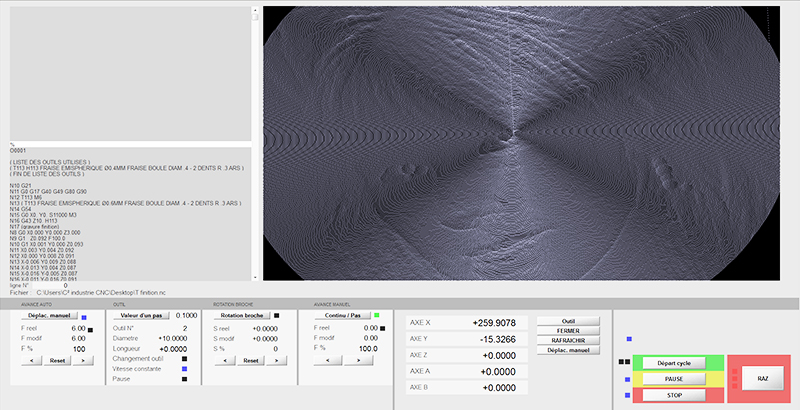Screen dimensions: 800x410
Task: Click the FERMER button
Action: click(568, 331)
